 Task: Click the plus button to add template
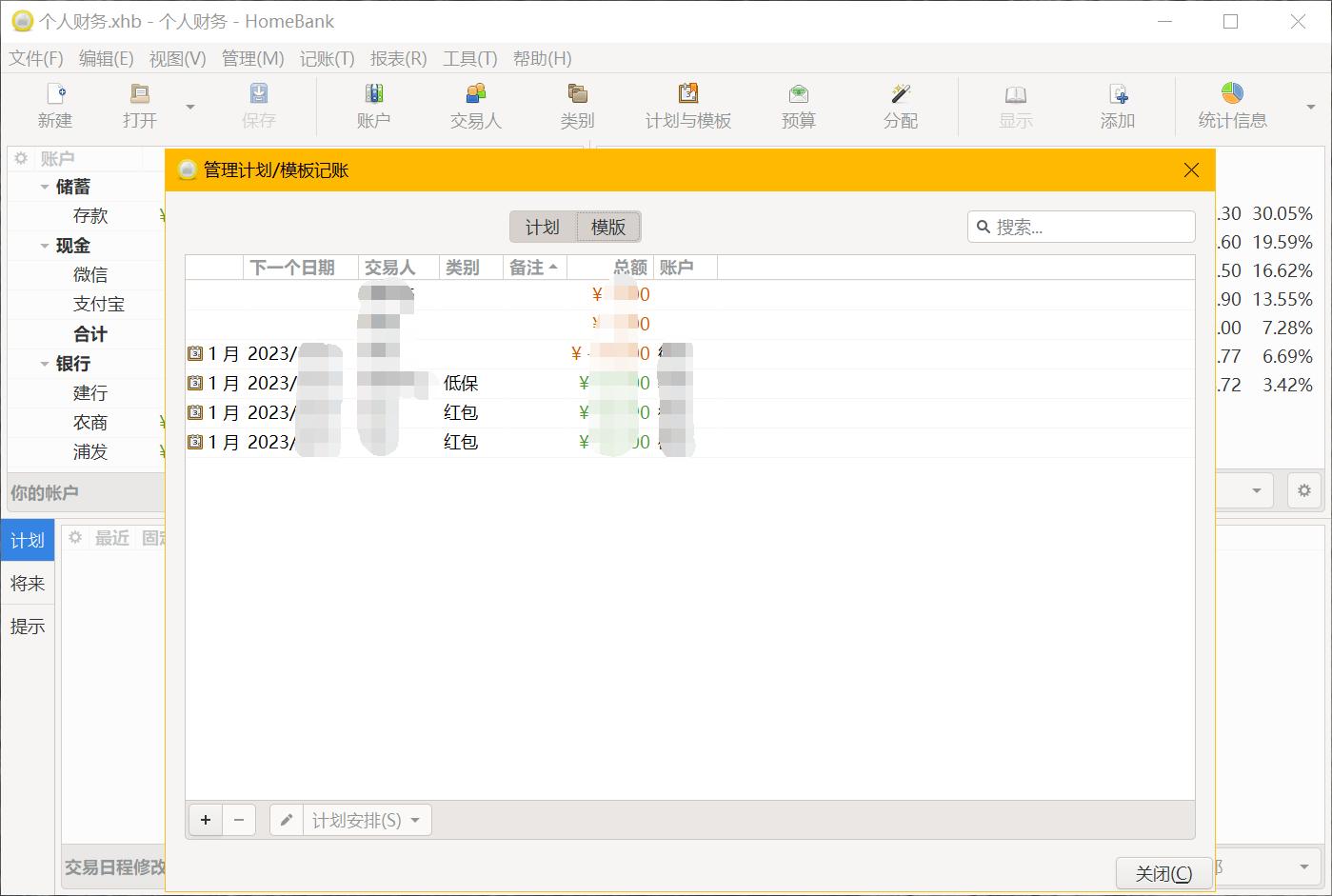(206, 820)
